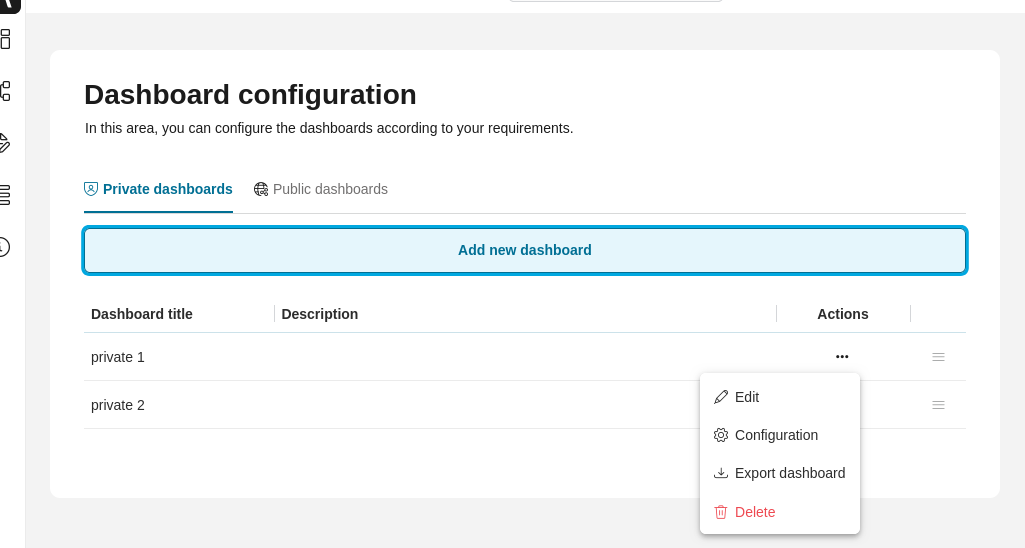
Task: Click the Dashboard title column header
Action: pyautogui.click(x=142, y=314)
